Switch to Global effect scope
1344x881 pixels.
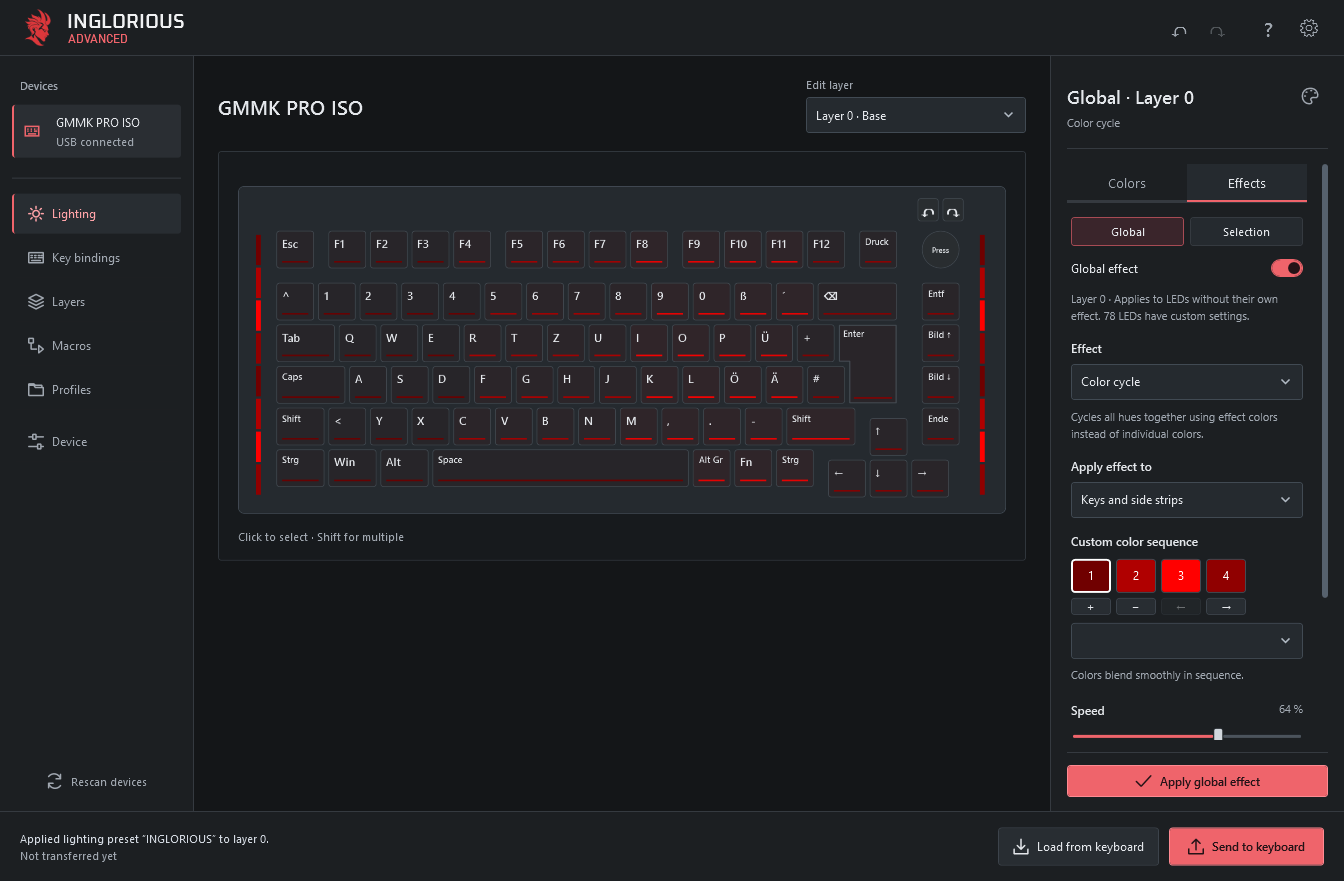point(1128,232)
